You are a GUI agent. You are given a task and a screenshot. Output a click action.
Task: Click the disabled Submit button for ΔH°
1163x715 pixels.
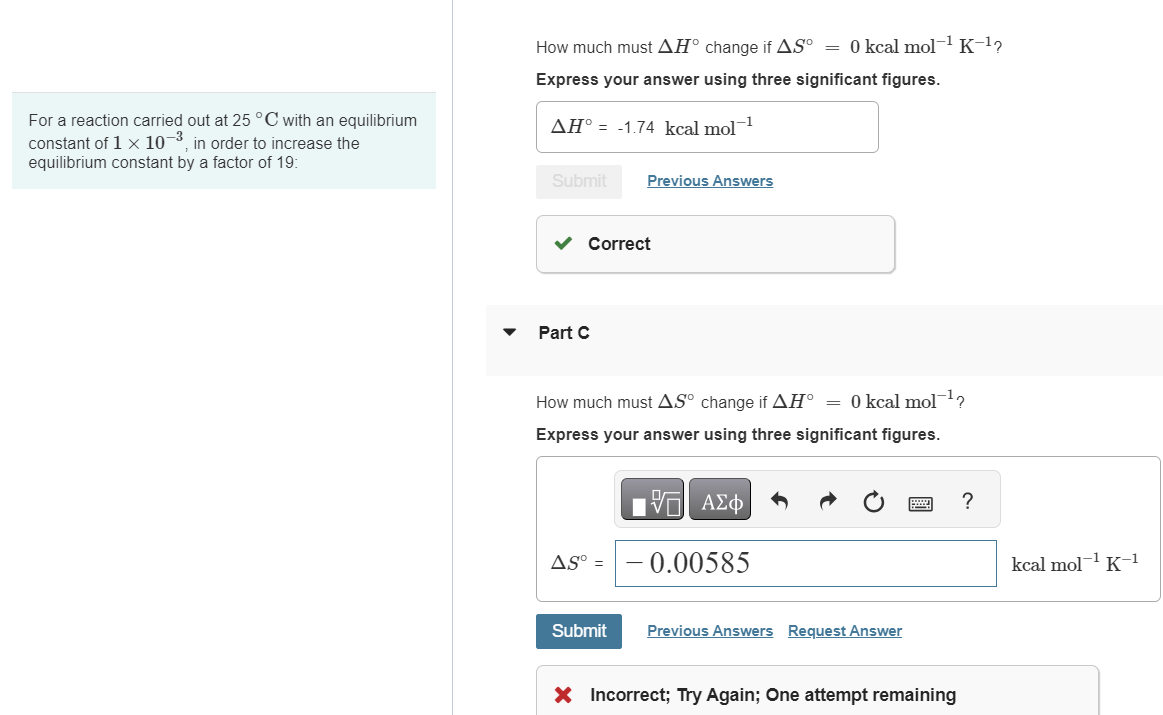[578, 181]
